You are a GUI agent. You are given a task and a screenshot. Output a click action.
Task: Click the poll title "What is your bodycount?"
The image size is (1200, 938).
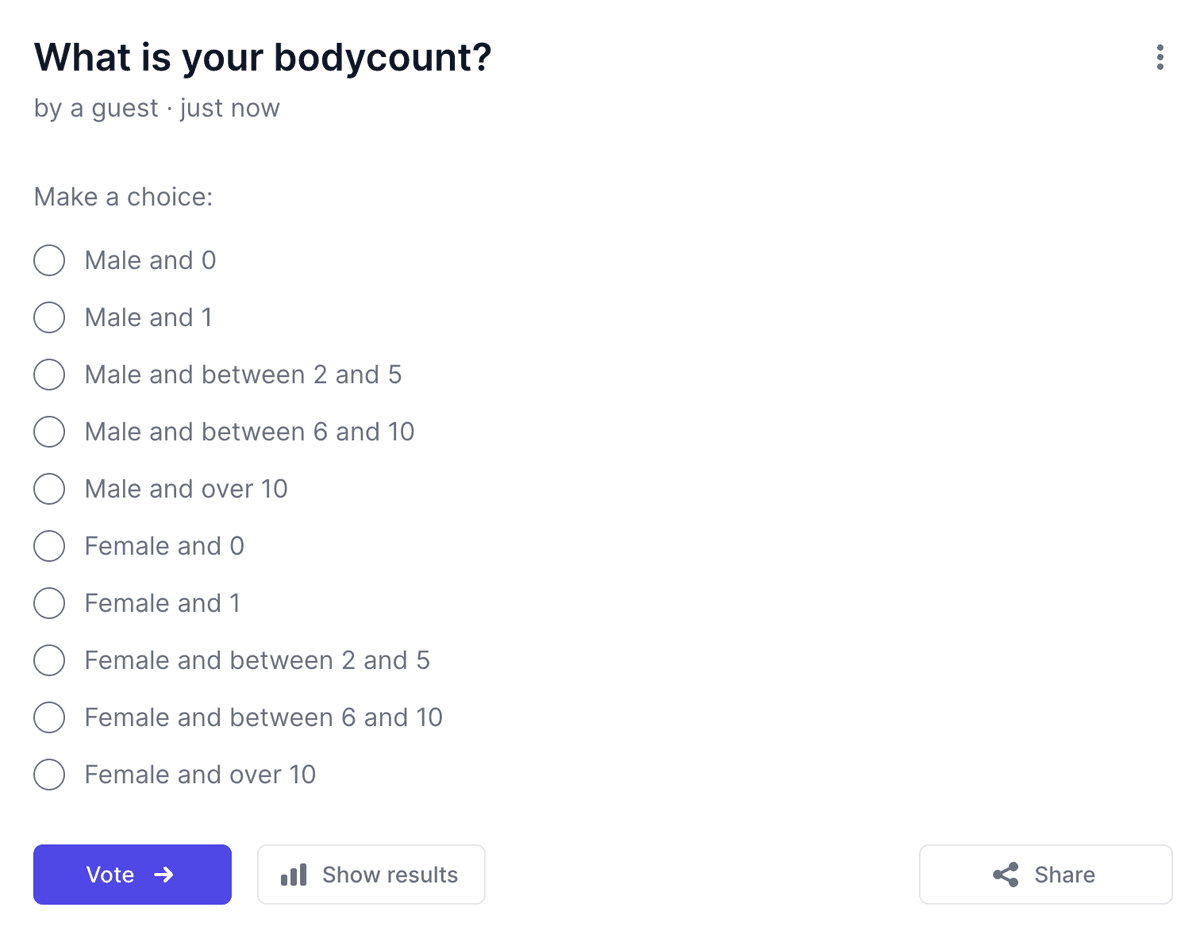(x=263, y=58)
